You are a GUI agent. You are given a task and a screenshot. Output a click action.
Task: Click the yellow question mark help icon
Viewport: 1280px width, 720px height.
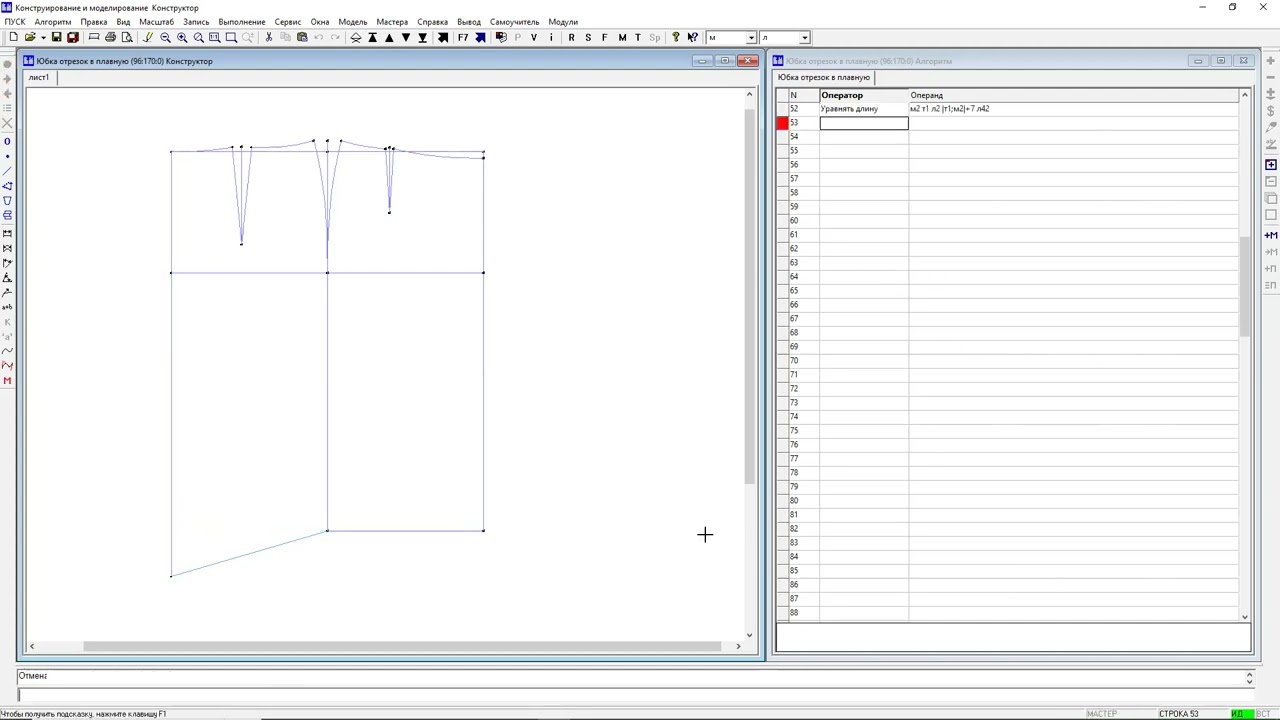pos(676,37)
